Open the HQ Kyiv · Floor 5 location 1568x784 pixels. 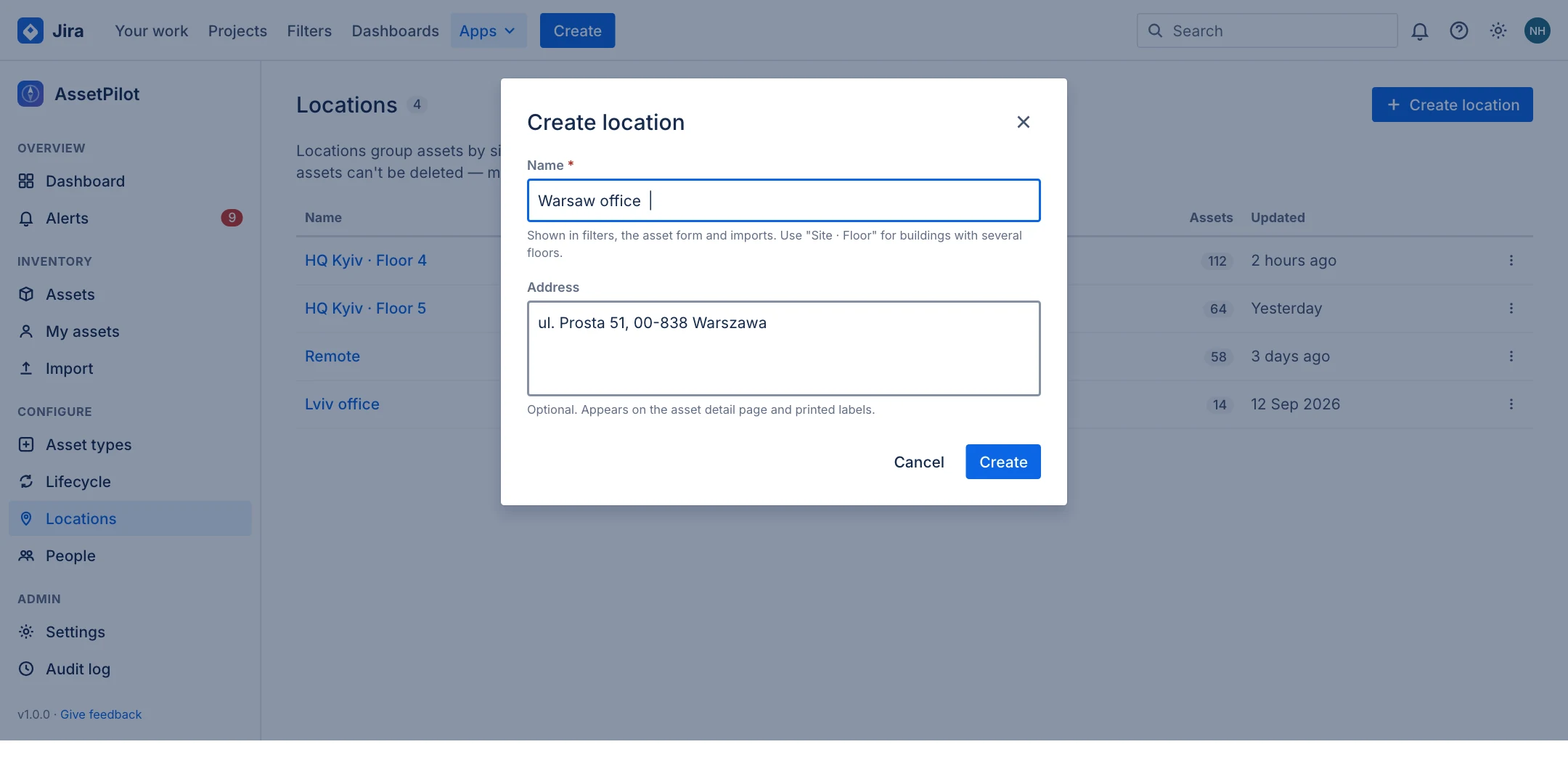pyautogui.click(x=365, y=308)
